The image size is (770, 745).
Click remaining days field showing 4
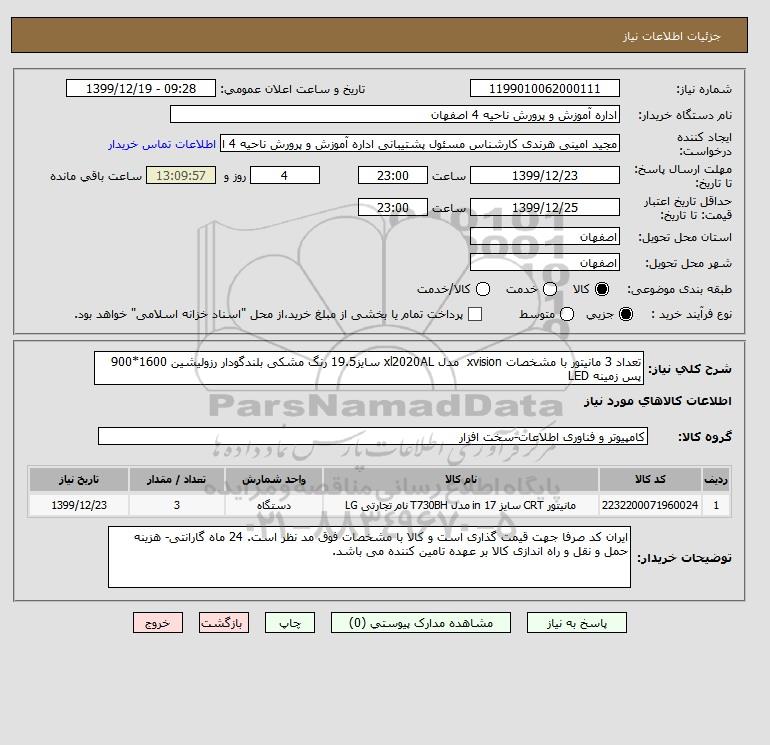(285, 175)
